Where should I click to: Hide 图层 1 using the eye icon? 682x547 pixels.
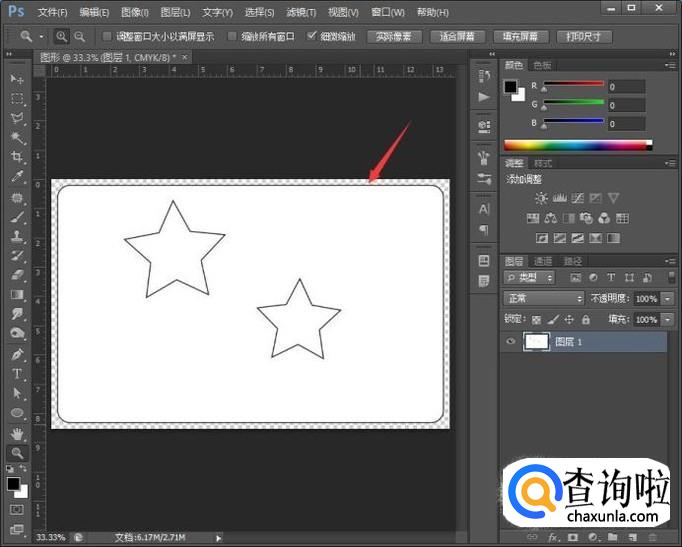click(511, 342)
